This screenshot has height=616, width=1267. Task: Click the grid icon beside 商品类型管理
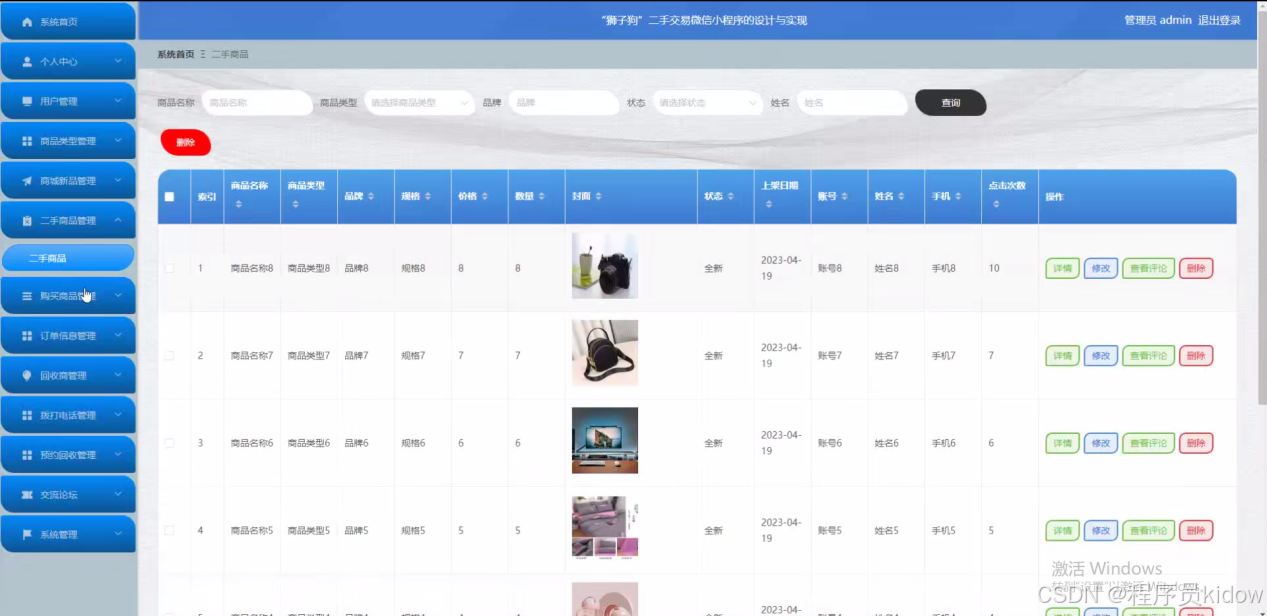click(27, 141)
